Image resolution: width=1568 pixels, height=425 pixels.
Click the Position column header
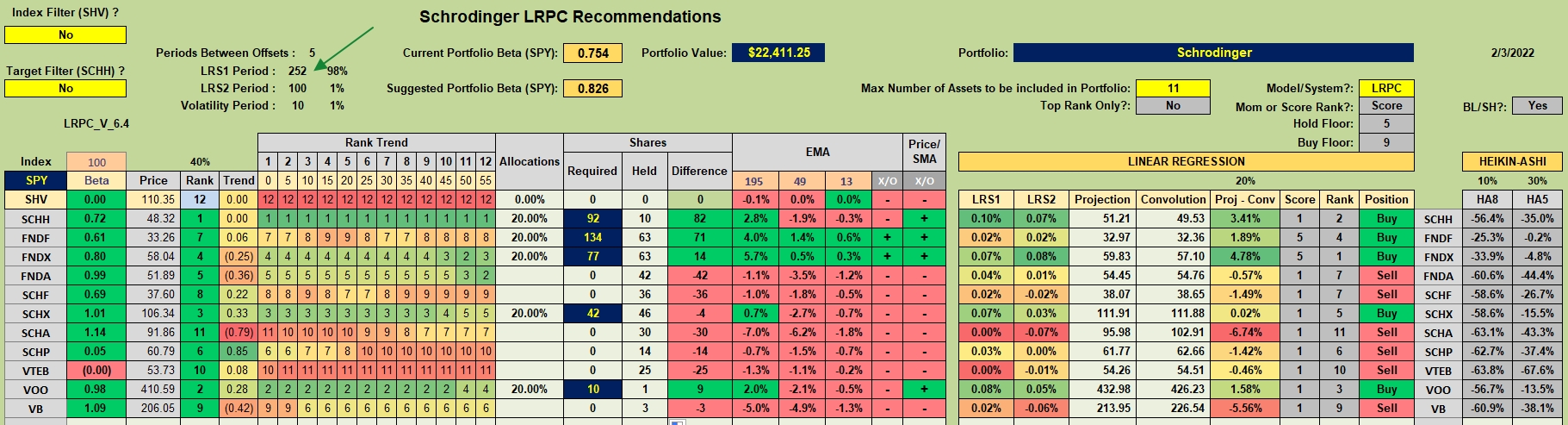coord(1386,199)
